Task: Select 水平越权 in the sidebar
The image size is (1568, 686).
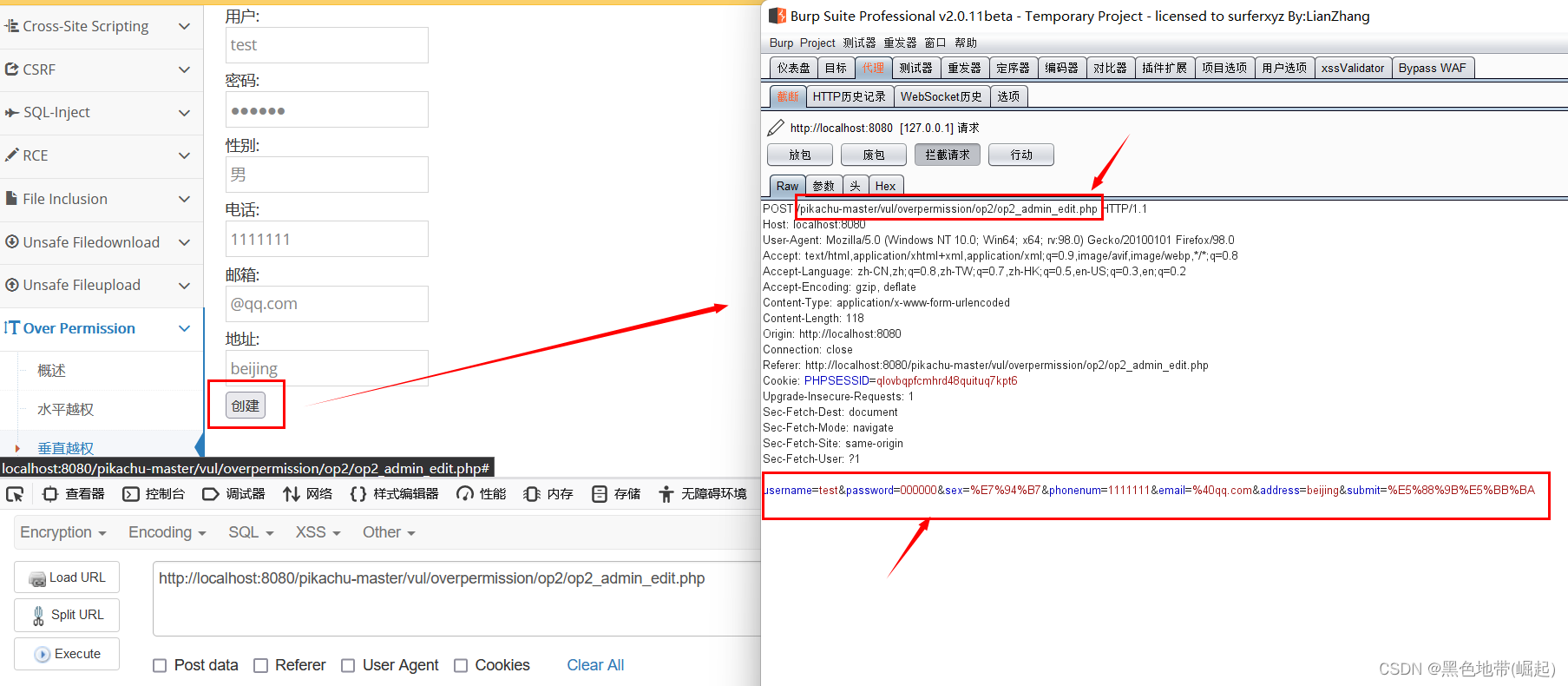Action: pyautogui.click(x=65, y=409)
